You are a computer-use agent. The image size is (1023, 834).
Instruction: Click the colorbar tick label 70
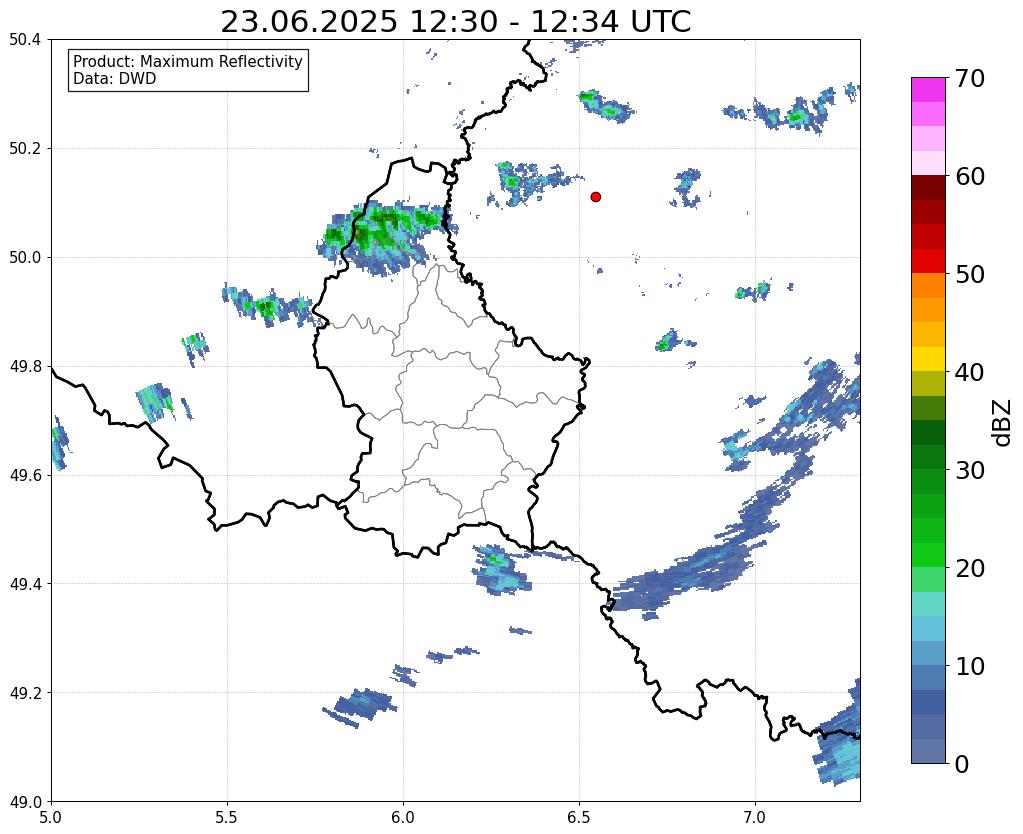(x=969, y=78)
